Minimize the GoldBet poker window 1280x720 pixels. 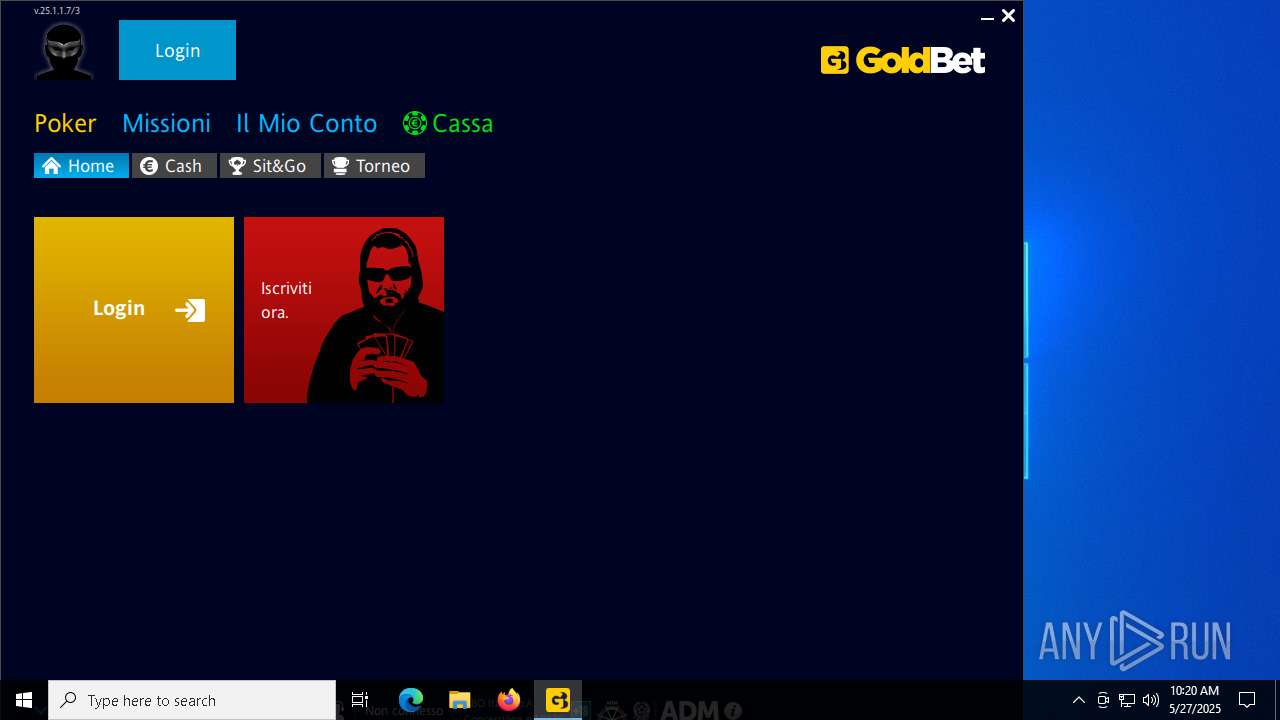click(x=987, y=16)
